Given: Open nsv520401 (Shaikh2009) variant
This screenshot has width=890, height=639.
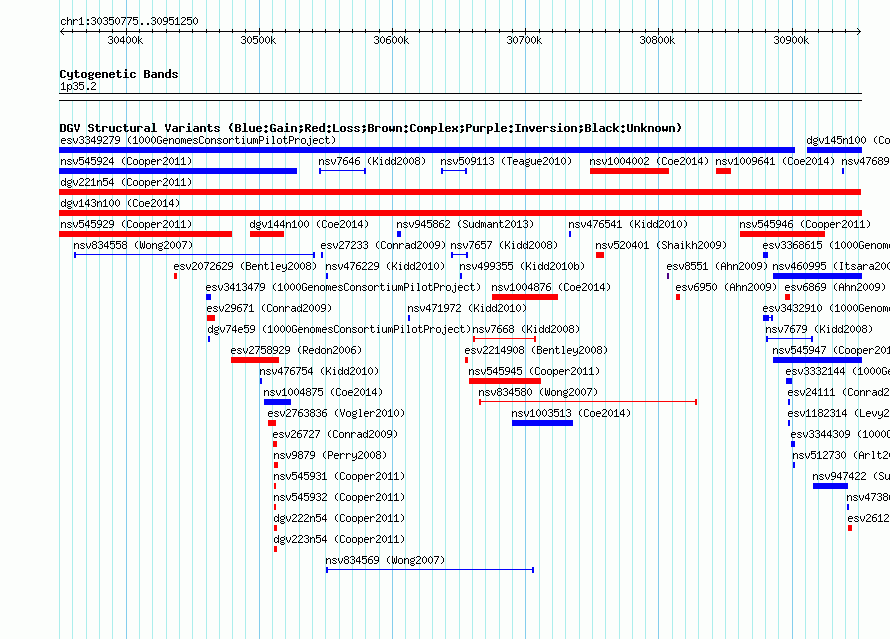Looking at the screenshot, I should [x=661, y=245].
